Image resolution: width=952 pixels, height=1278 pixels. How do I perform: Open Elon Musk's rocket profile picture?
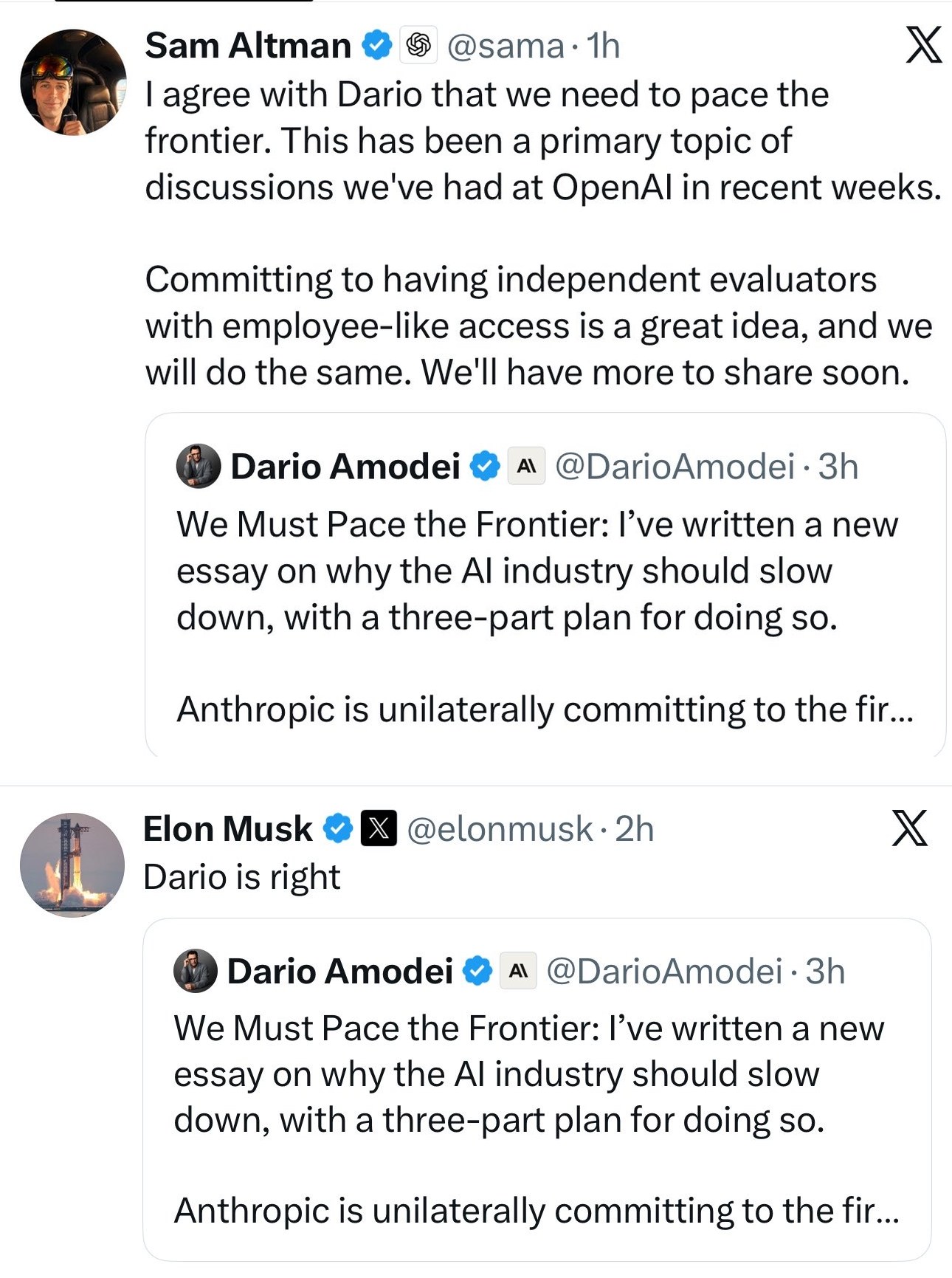tap(72, 865)
